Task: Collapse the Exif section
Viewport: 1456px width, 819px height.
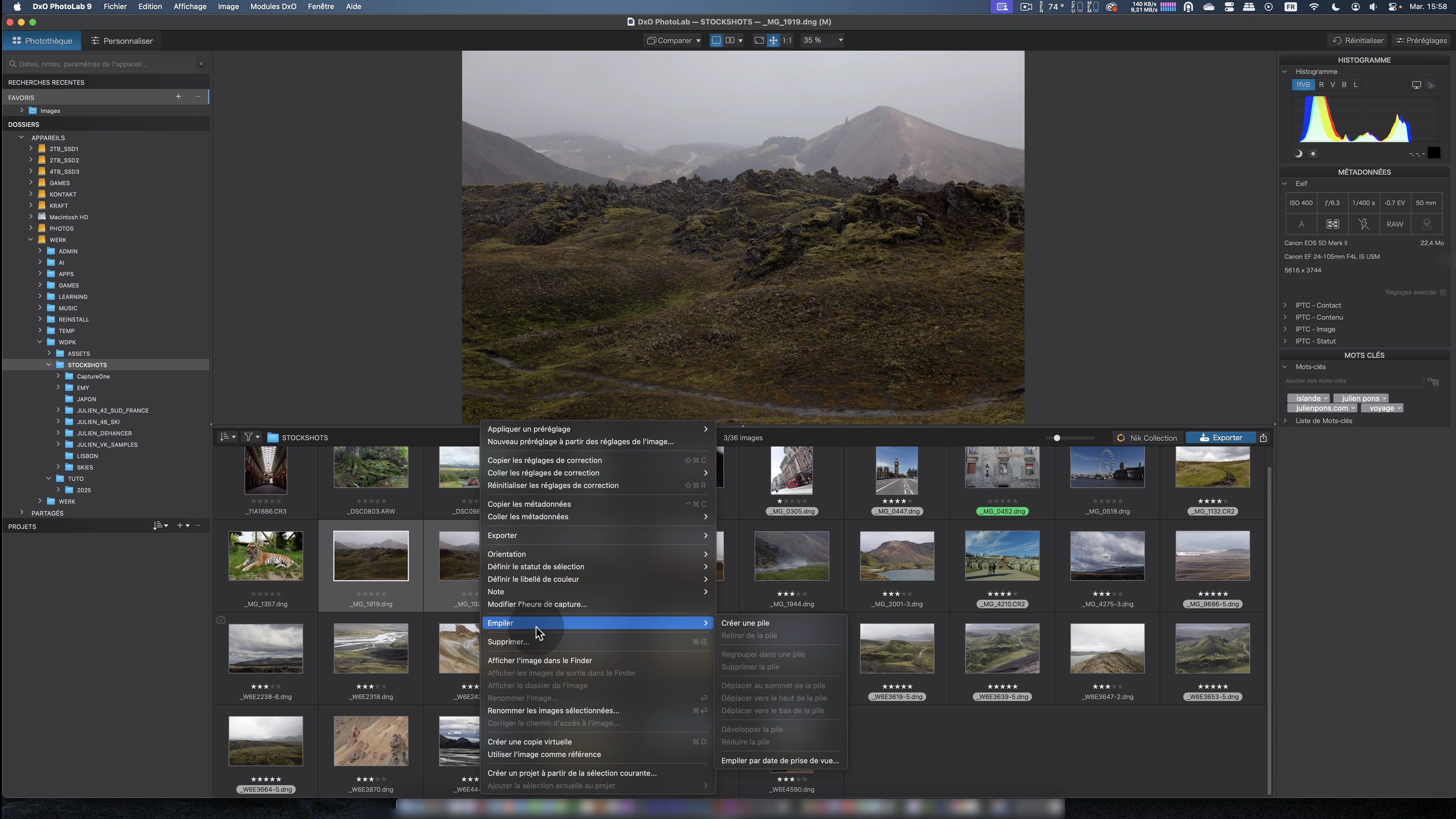Action: (x=1285, y=184)
